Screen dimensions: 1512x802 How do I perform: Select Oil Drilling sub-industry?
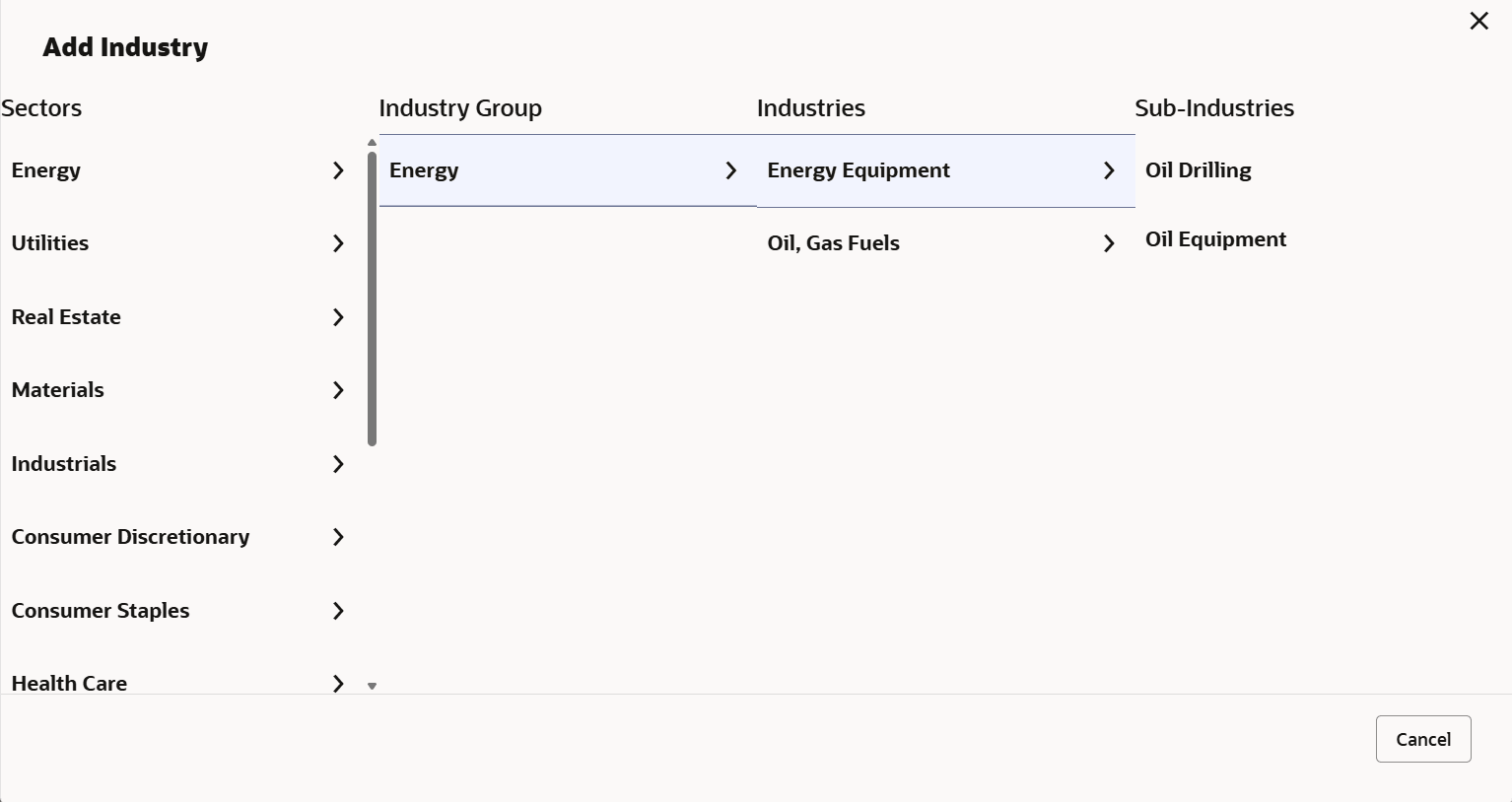click(x=1198, y=170)
